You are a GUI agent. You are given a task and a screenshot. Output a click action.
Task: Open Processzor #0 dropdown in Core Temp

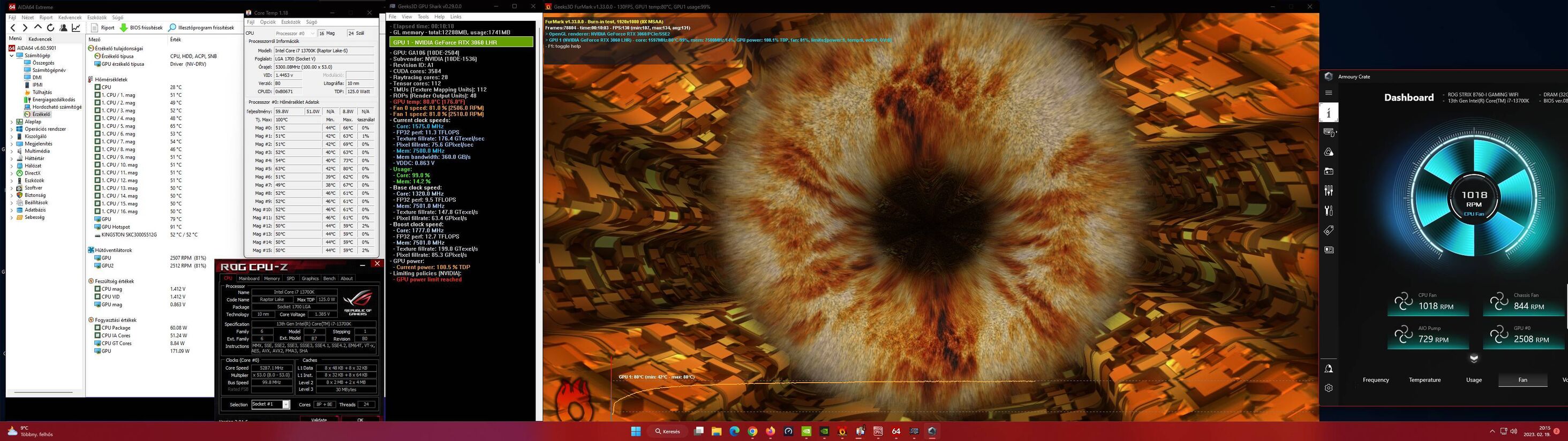(x=295, y=34)
